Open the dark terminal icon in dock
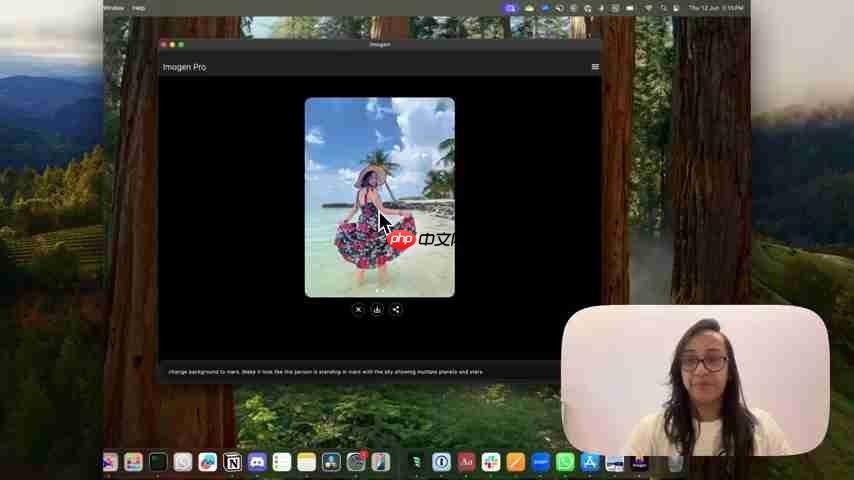The width and height of the screenshot is (854, 480). [158, 463]
